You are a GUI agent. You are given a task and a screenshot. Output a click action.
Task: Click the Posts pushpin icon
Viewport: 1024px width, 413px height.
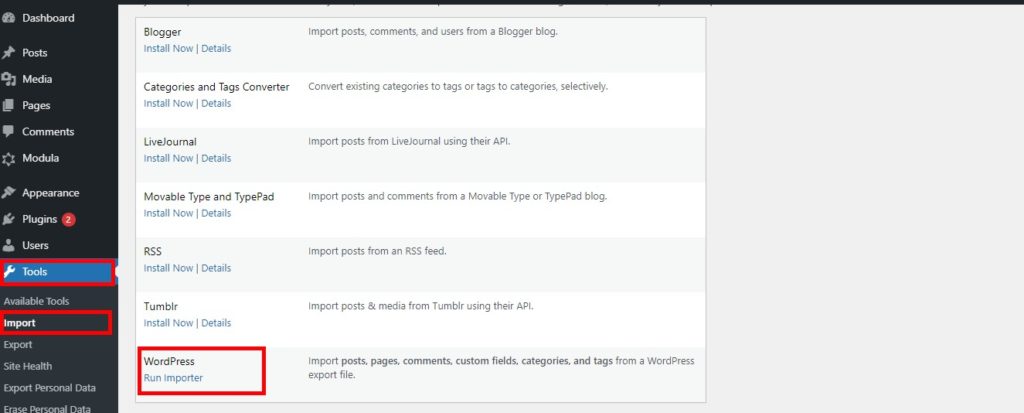[x=9, y=53]
